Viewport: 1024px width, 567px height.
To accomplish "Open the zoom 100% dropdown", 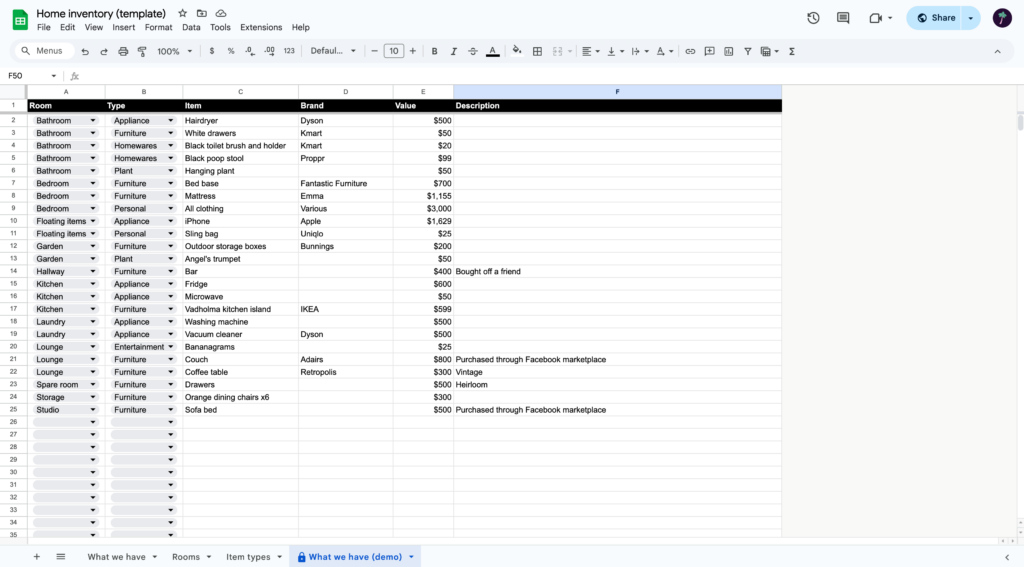I will click(x=174, y=51).
